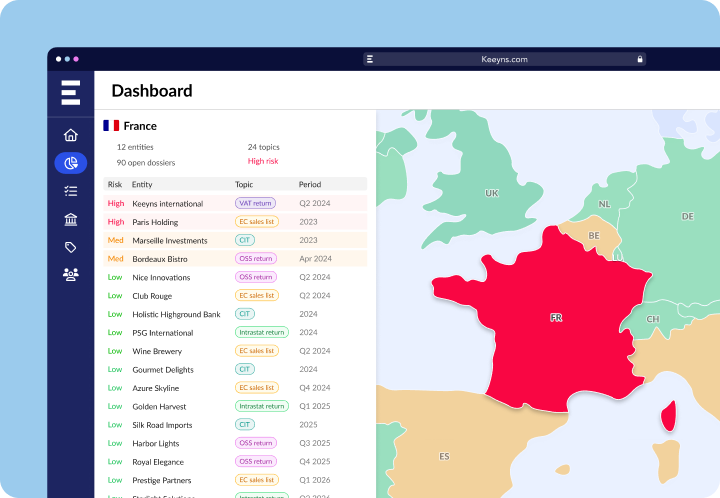Click Marseille Investments CIT tag
Viewport: 720px width, 498px height.
pos(245,240)
